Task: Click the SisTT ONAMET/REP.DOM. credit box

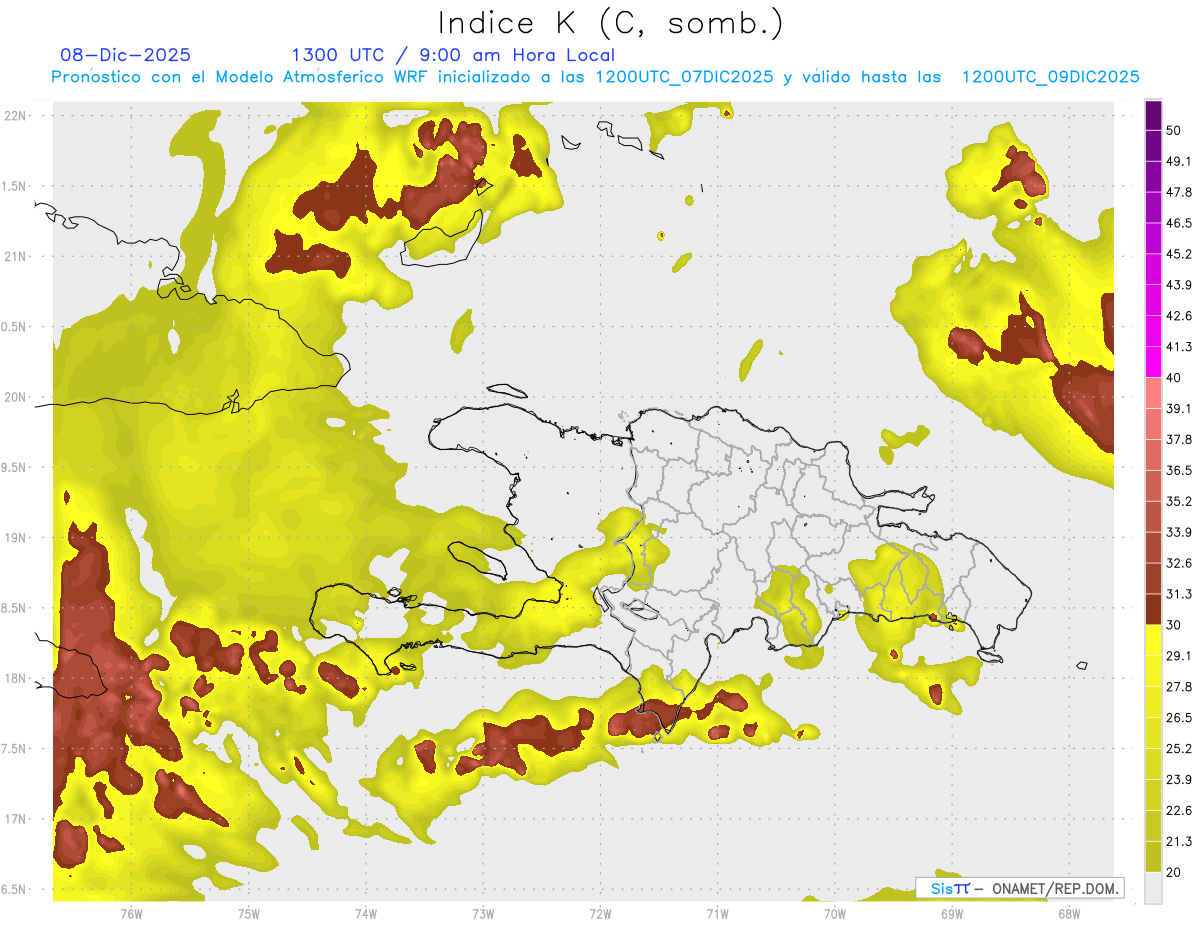Action: click(1019, 888)
